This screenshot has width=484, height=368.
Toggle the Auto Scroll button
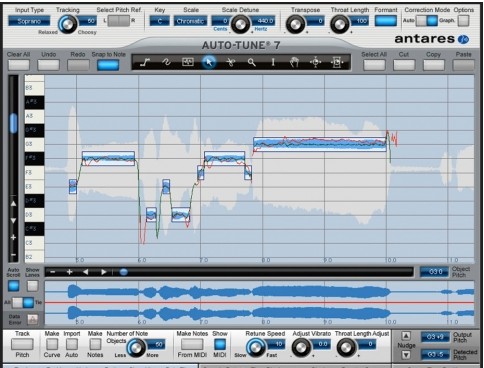14,286
